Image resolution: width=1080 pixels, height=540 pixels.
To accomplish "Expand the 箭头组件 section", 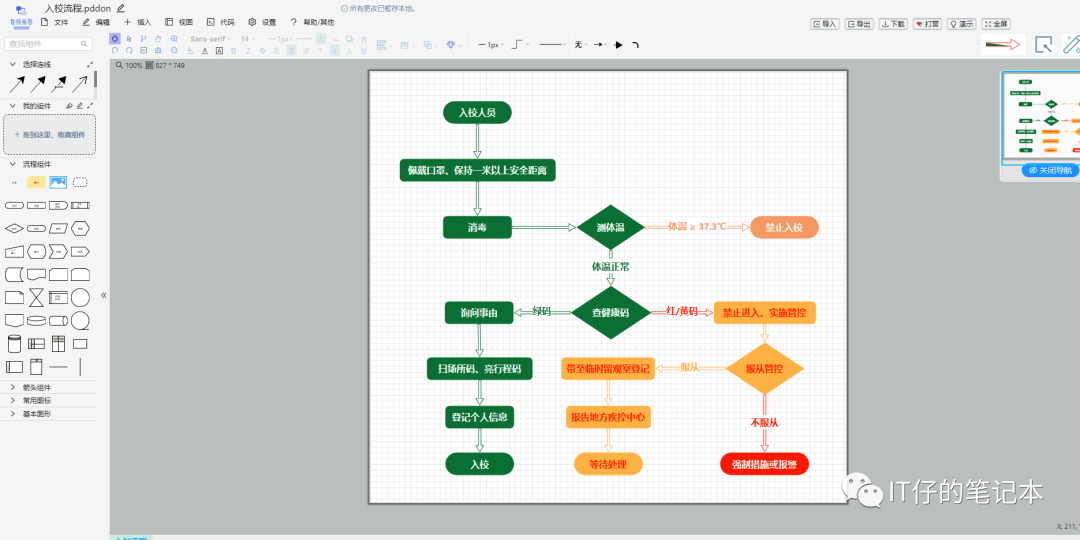I will coord(37,387).
